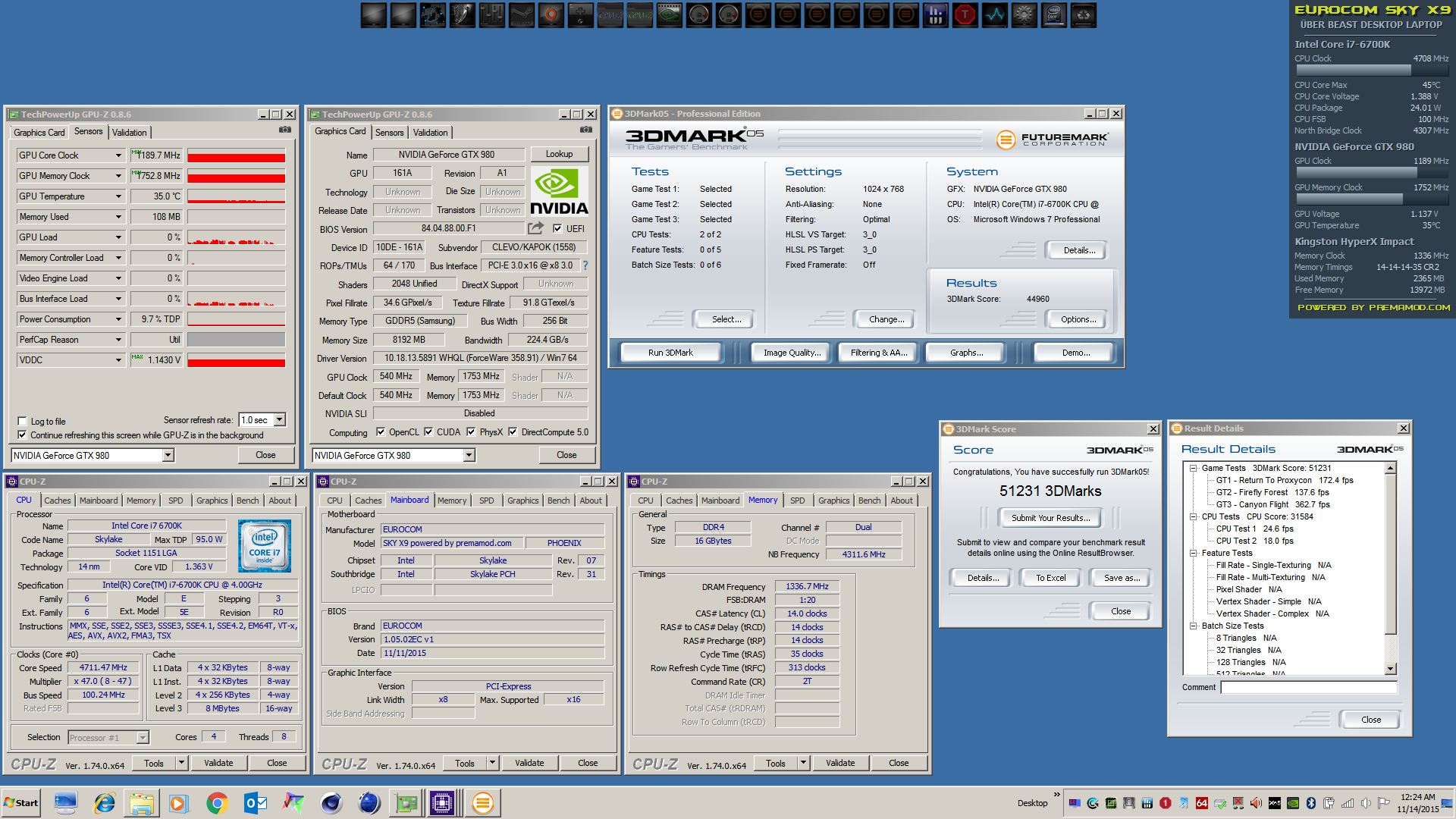1456x819 pixels.
Task: Click the screenshot camera icon in GPU-Z Sensors window
Action: 285,130
